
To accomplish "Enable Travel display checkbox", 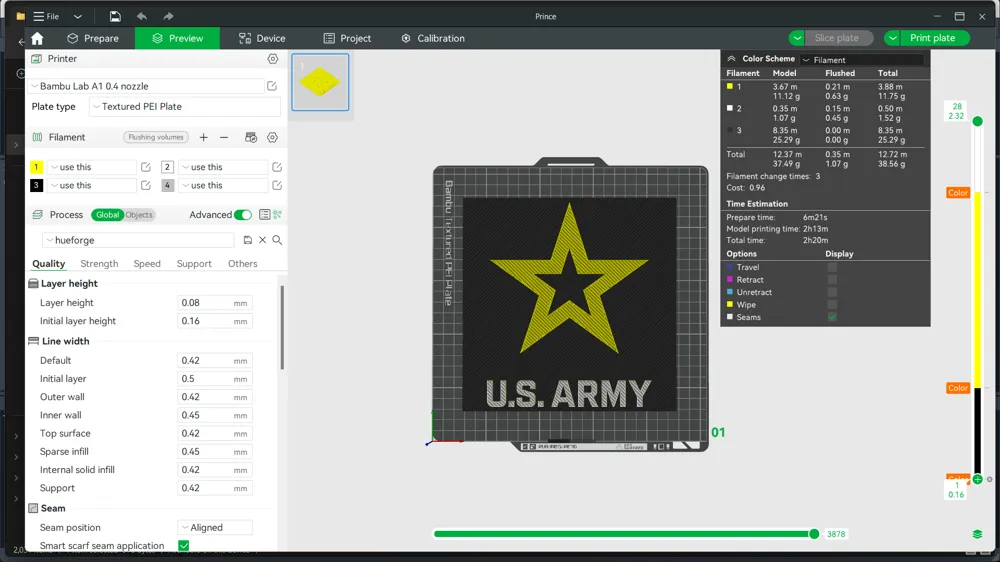I will click(x=832, y=267).
